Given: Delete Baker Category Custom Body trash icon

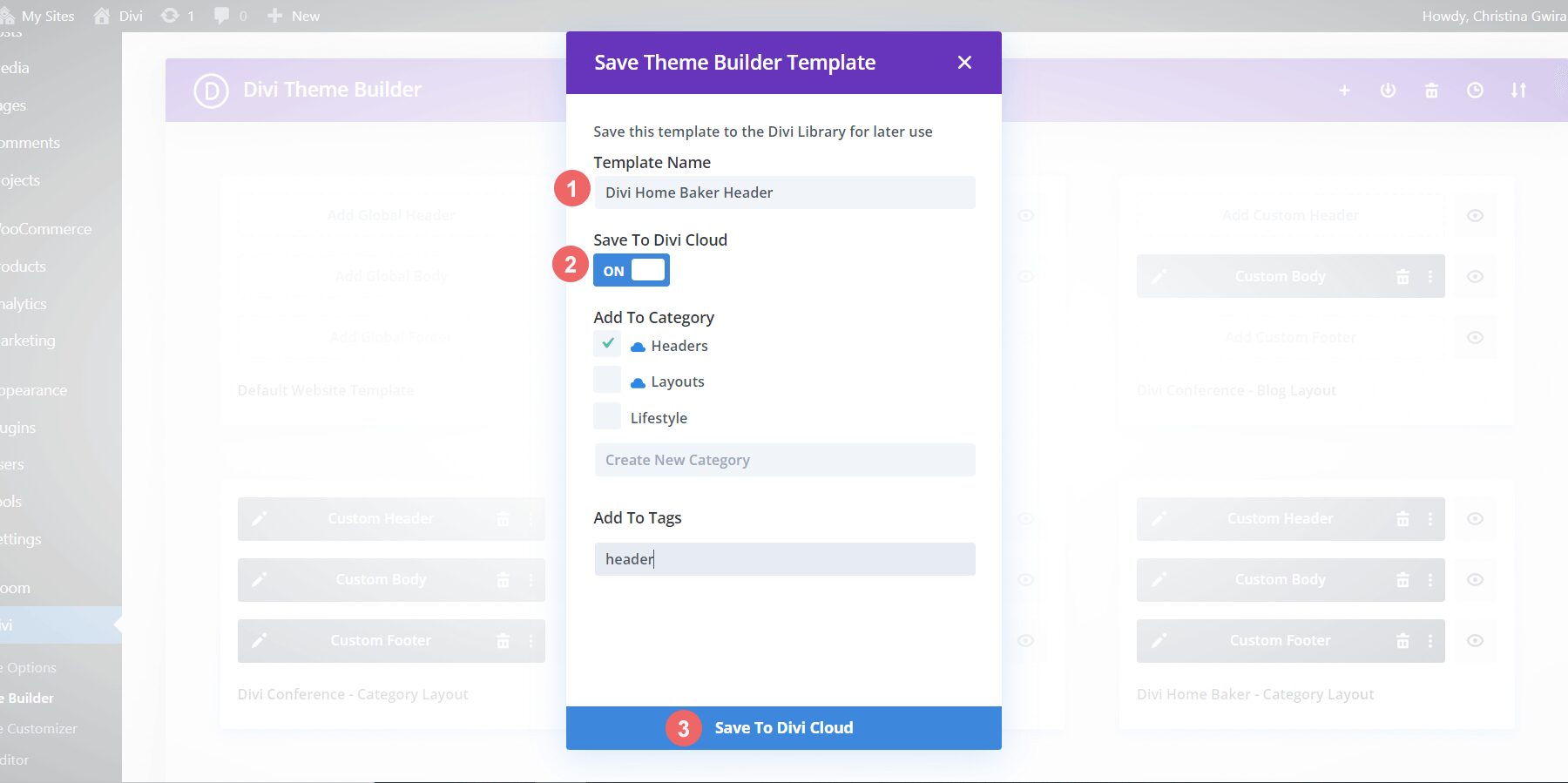Looking at the screenshot, I should [x=1402, y=579].
